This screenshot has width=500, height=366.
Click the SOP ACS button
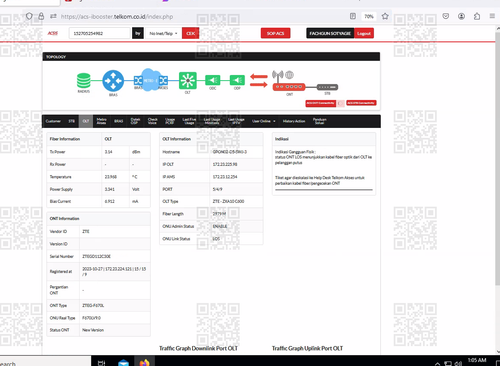275,33
